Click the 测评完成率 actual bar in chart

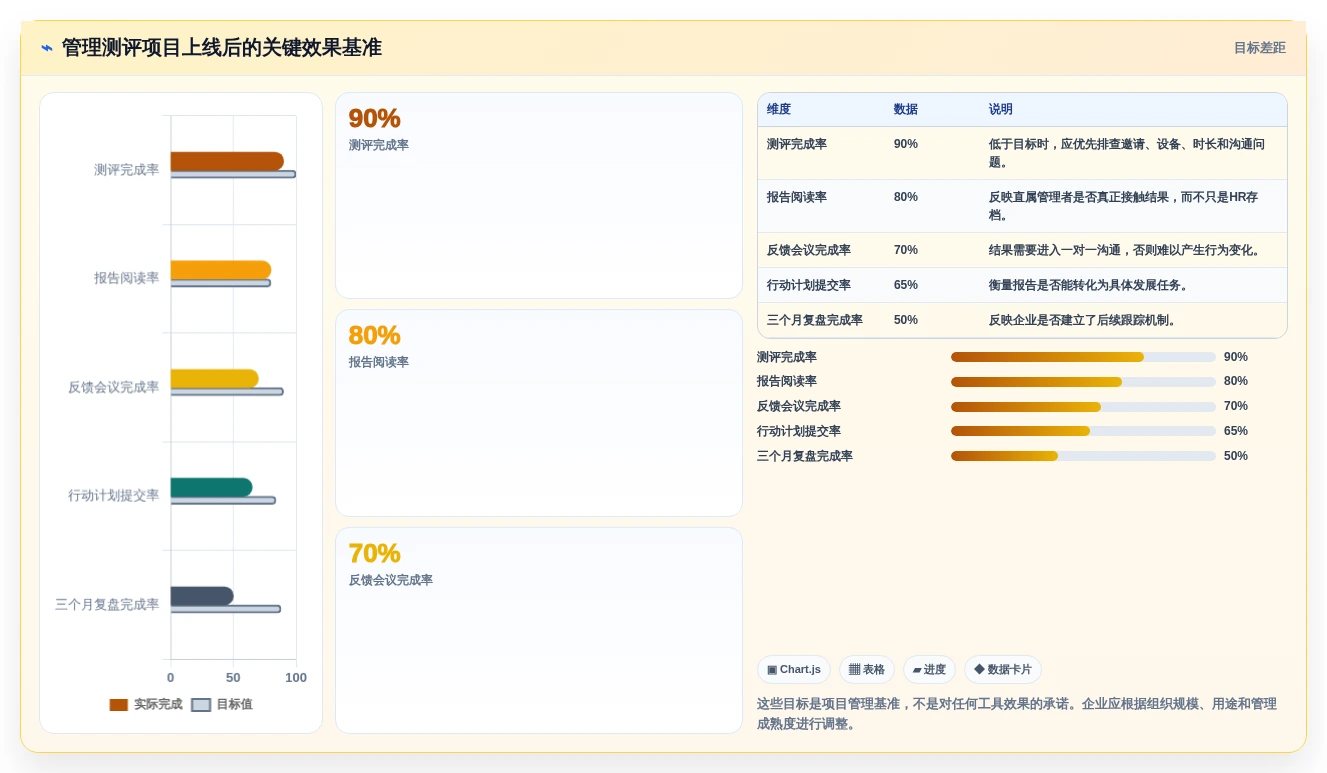[x=227, y=161]
